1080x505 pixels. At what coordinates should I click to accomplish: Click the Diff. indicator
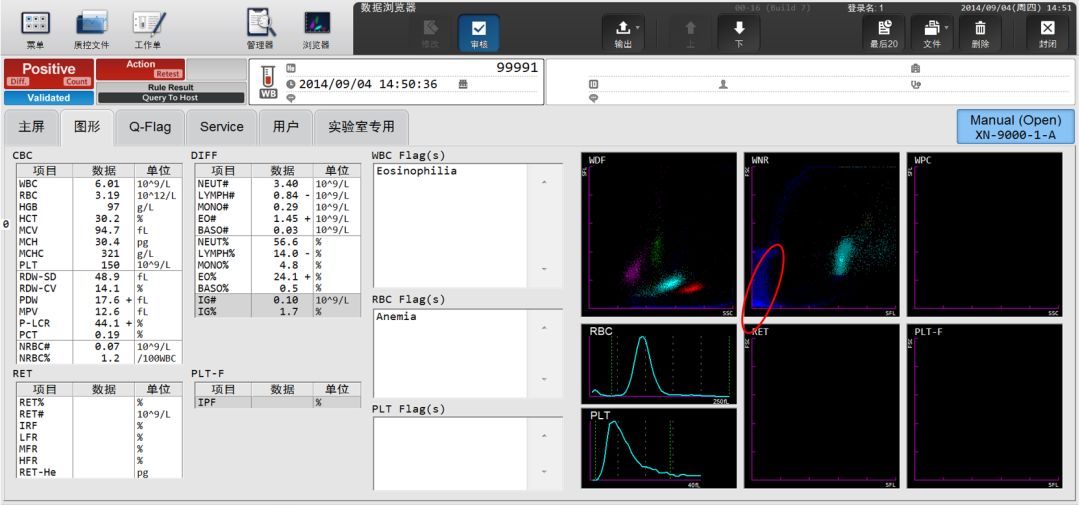(x=17, y=81)
